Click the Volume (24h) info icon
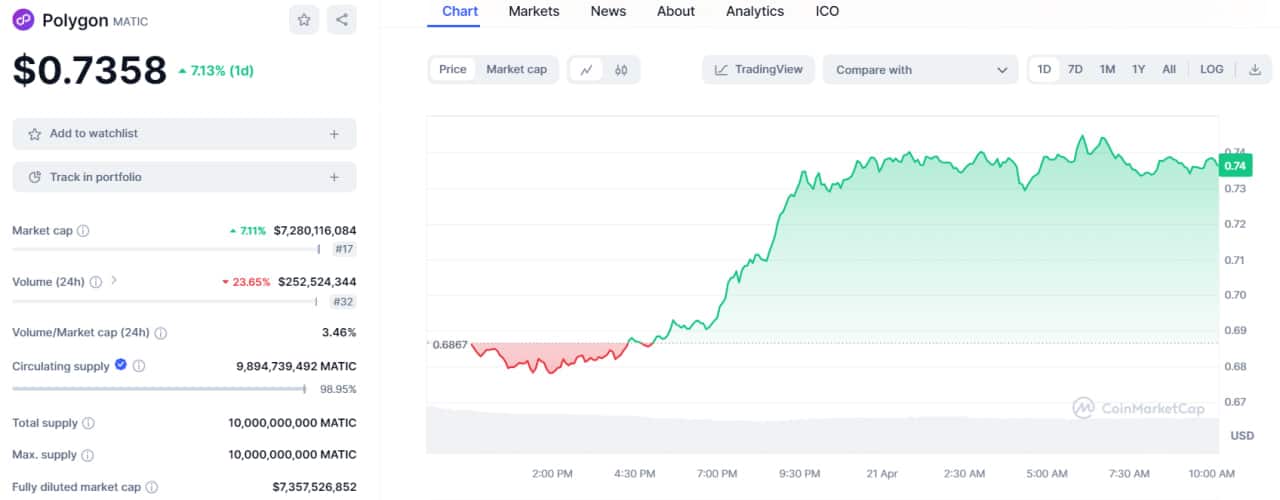 [96, 282]
